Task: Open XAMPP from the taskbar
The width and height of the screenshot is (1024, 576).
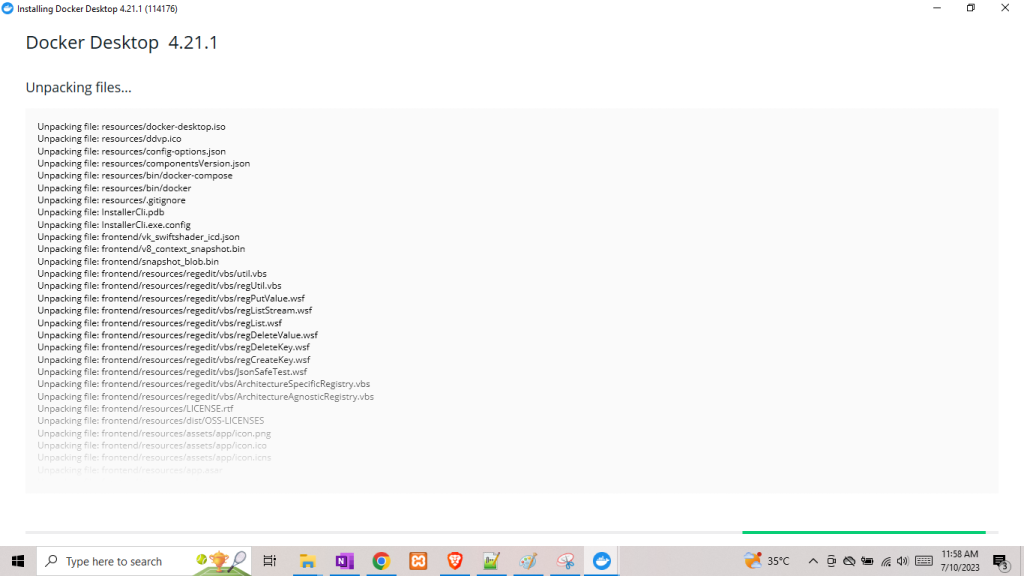Action: point(418,561)
